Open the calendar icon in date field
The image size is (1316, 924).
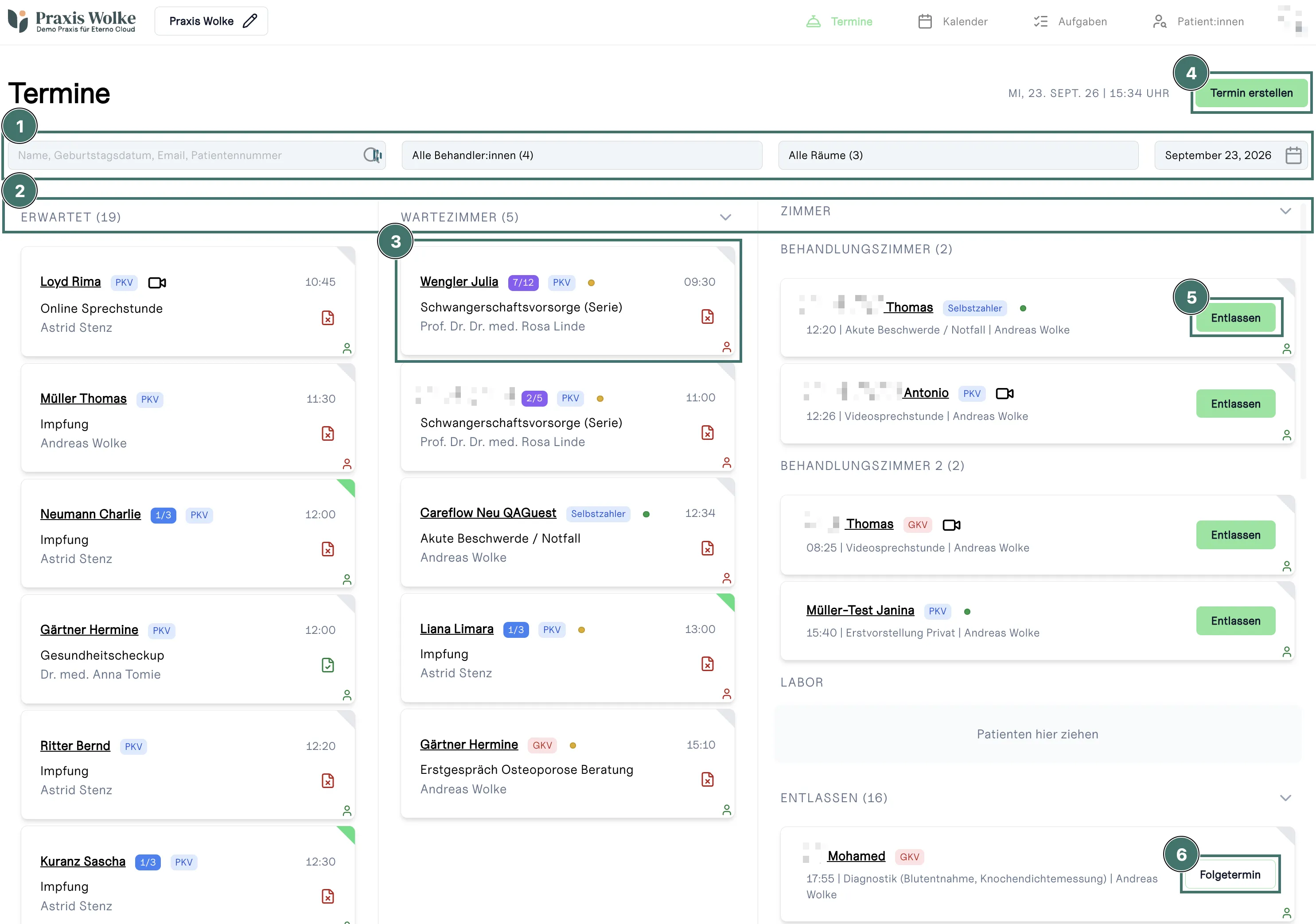click(1293, 155)
